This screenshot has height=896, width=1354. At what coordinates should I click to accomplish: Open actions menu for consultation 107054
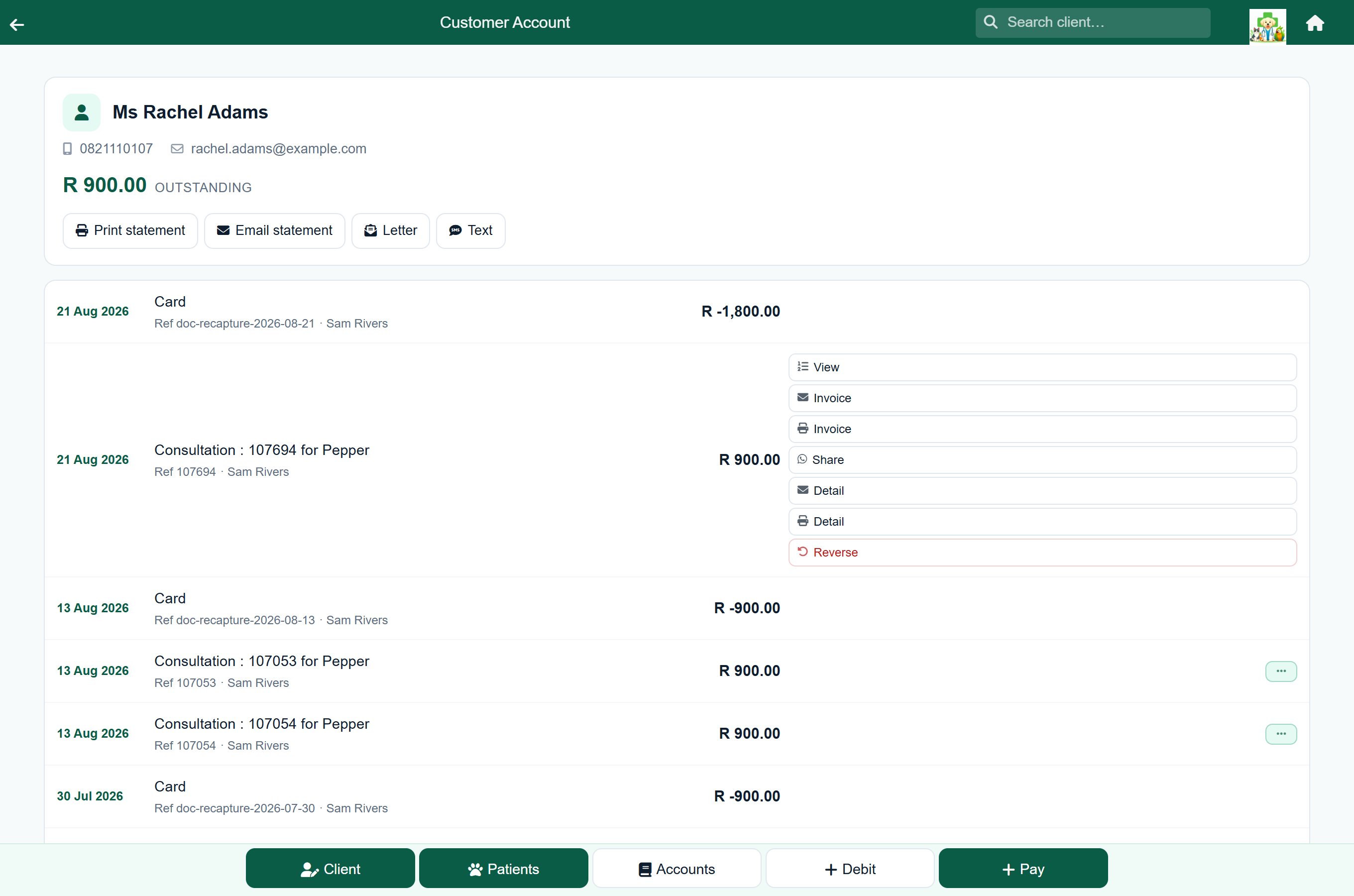[1281, 734]
